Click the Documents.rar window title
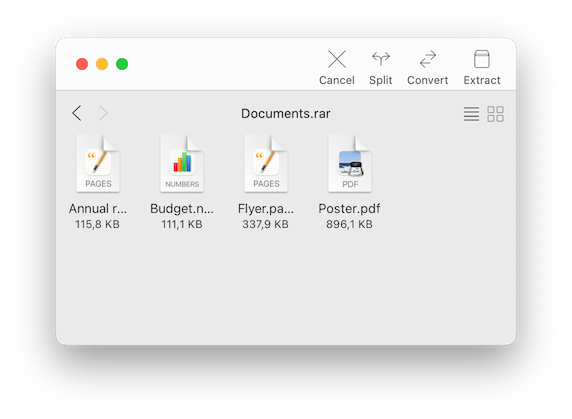The height and width of the screenshot is (419, 572). 286,113
